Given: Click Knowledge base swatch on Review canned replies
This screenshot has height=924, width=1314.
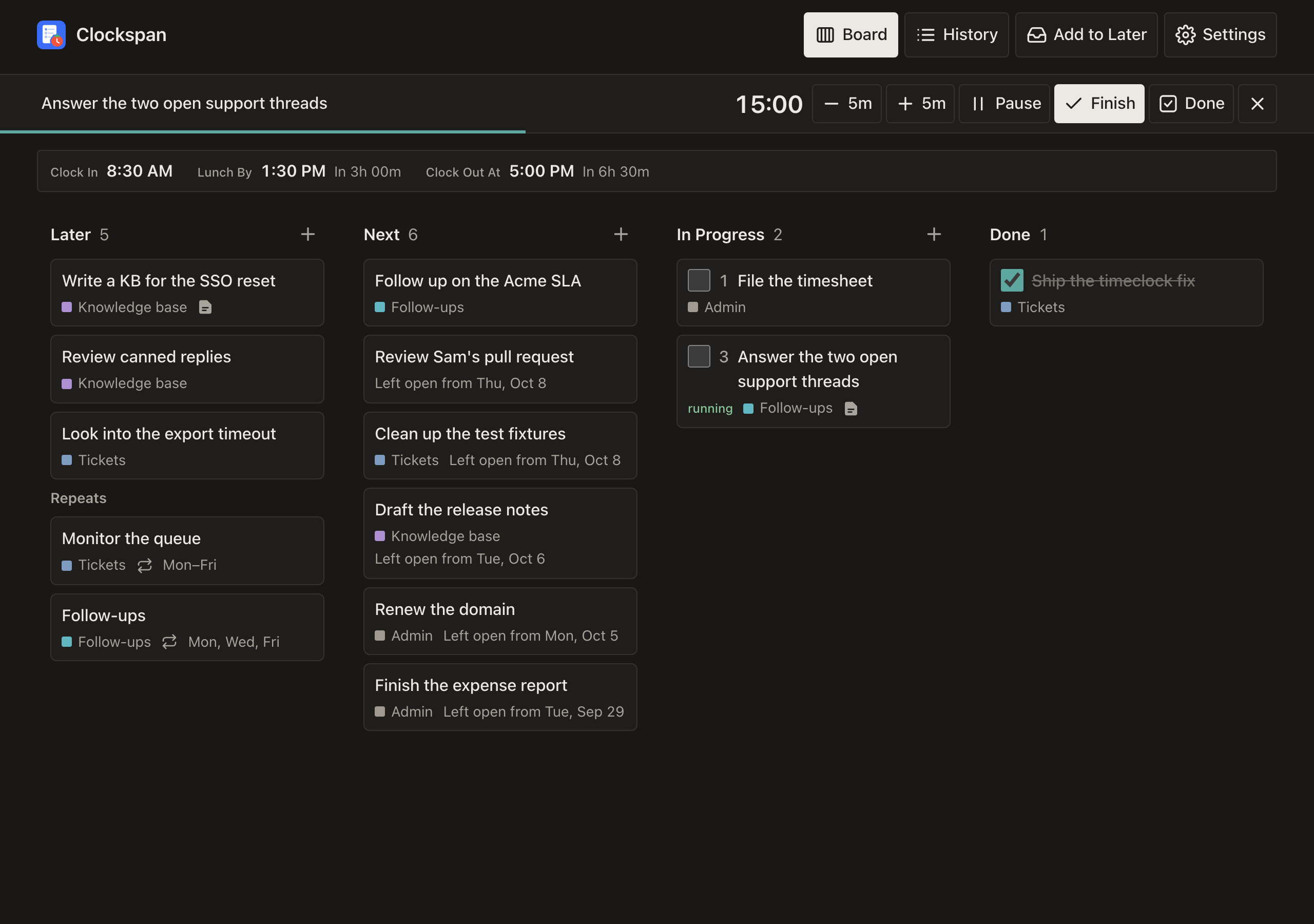Looking at the screenshot, I should (67, 383).
